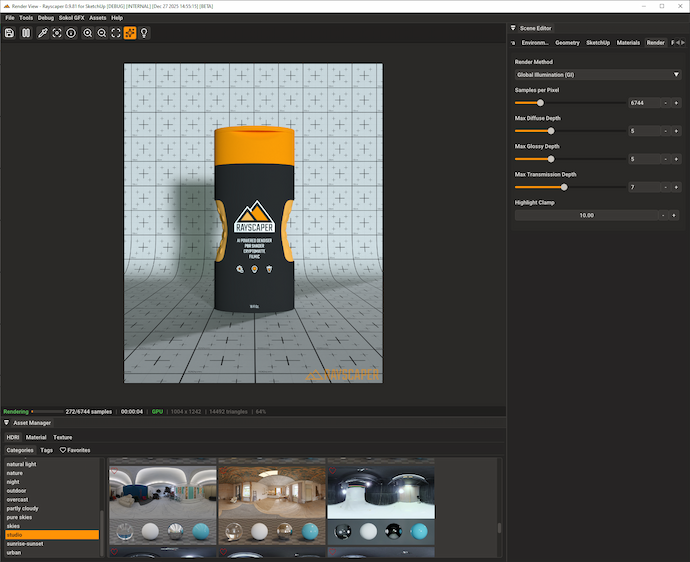690x562 pixels.
Task: Click the fit-to-window icon
Action: click(116, 33)
